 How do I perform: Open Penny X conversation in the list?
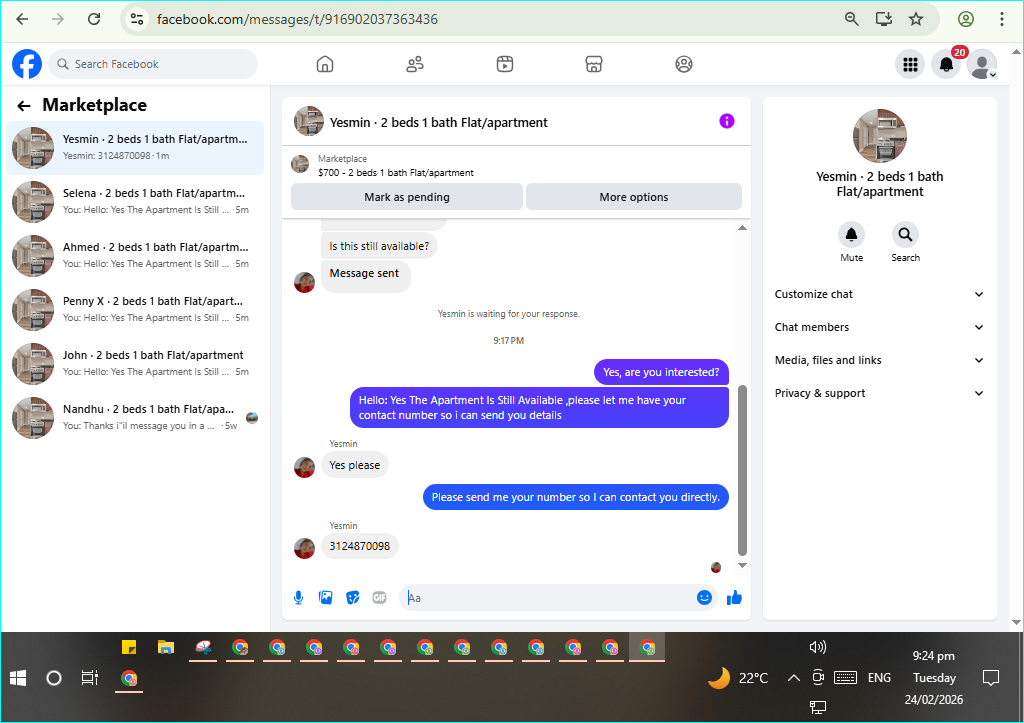click(135, 310)
